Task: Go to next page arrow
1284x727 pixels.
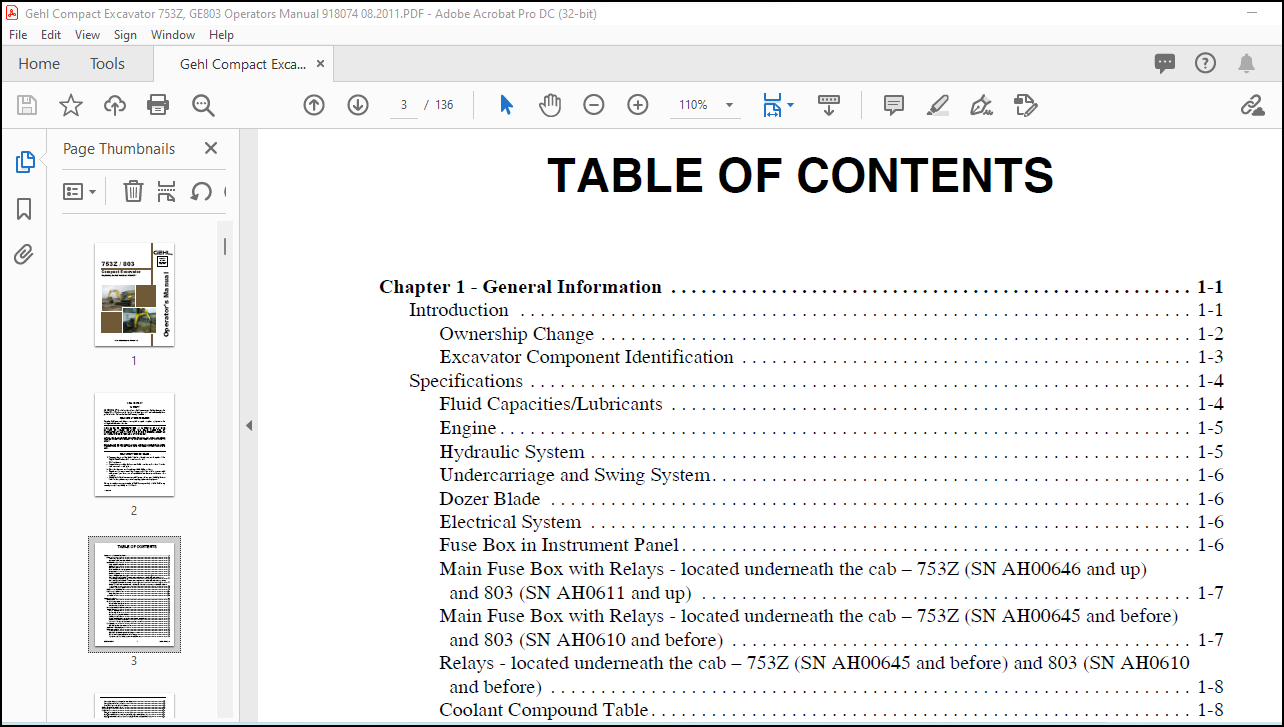Action: tap(358, 105)
